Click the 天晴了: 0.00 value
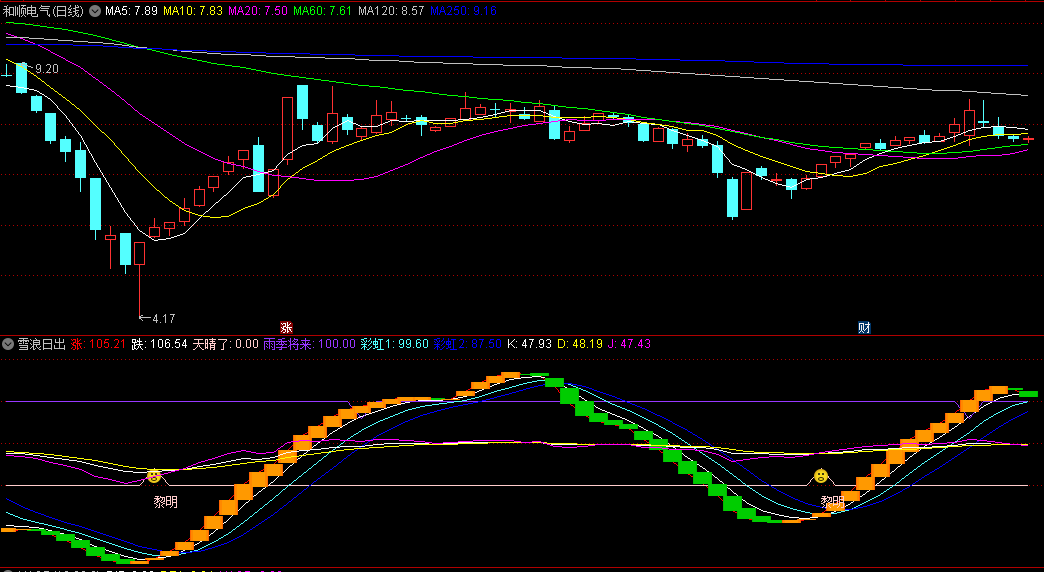Image resolution: width=1044 pixels, height=572 pixels. click(225, 344)
